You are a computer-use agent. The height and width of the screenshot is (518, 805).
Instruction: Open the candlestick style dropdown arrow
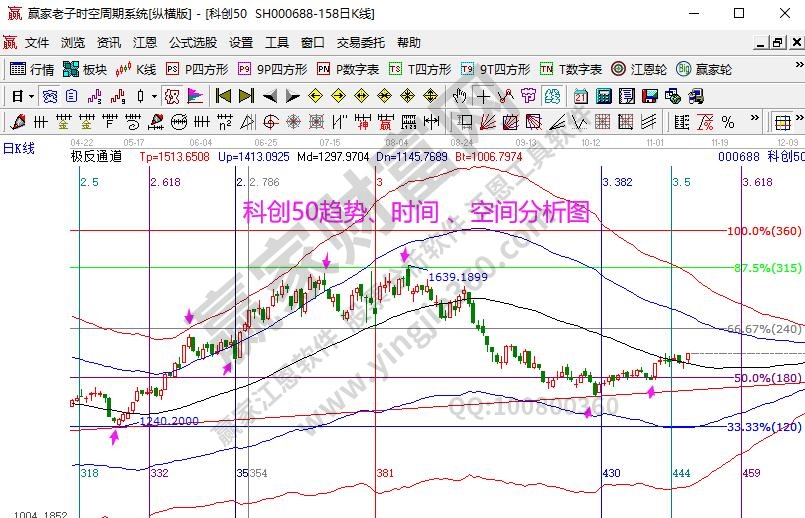click(153, 96)
